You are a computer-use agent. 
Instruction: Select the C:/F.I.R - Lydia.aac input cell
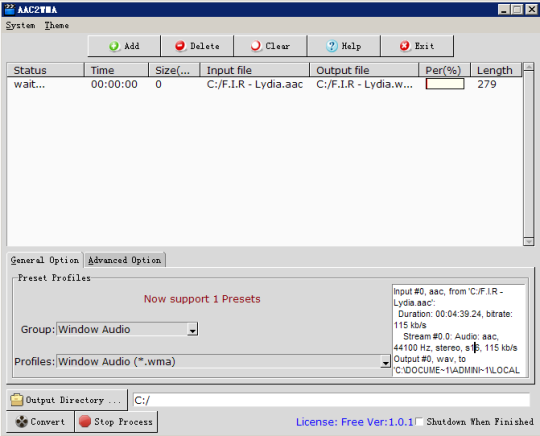pos(255,84)
